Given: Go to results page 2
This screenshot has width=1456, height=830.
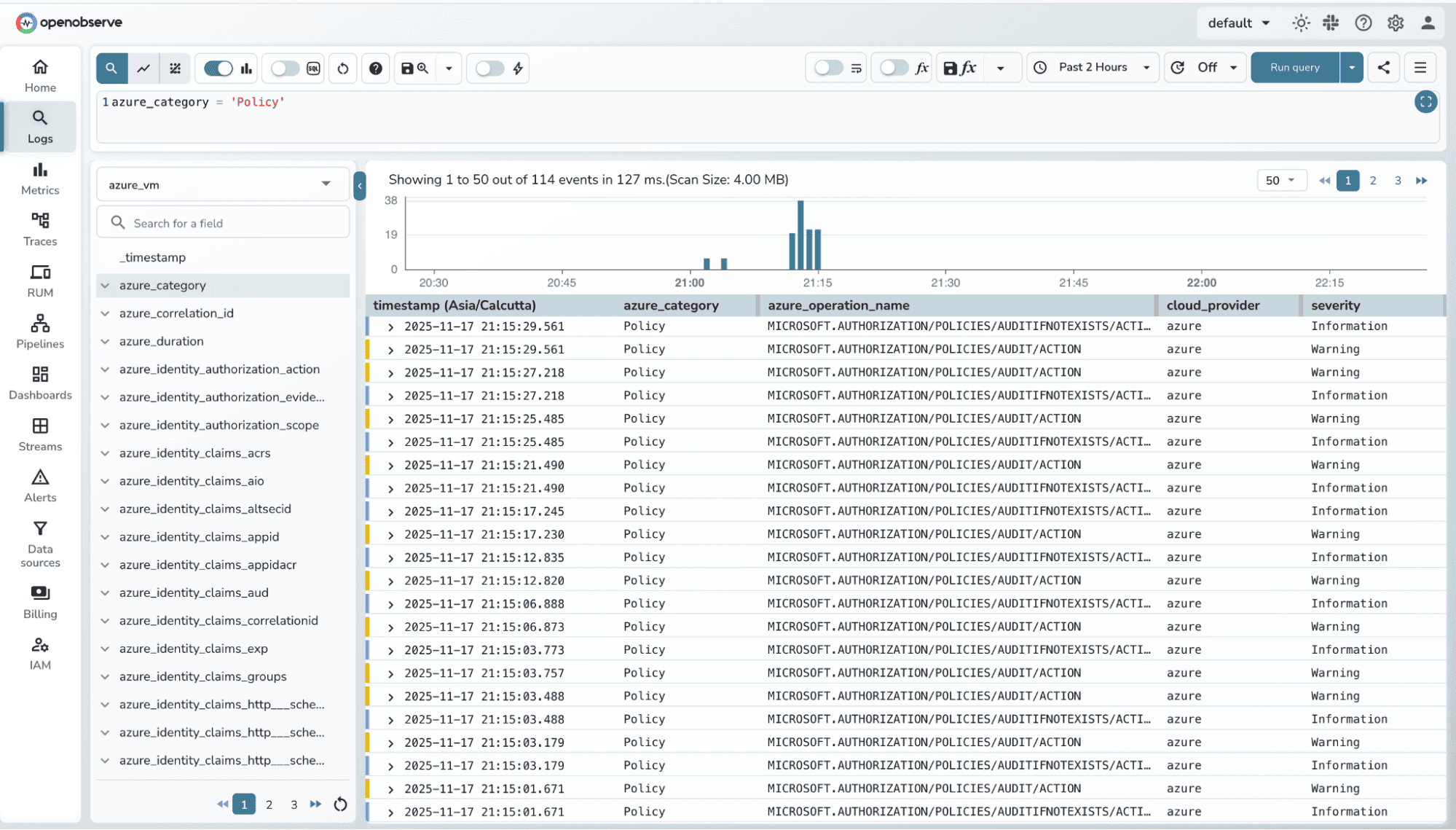Looking at the screenshot, I should pos(1372,180).
